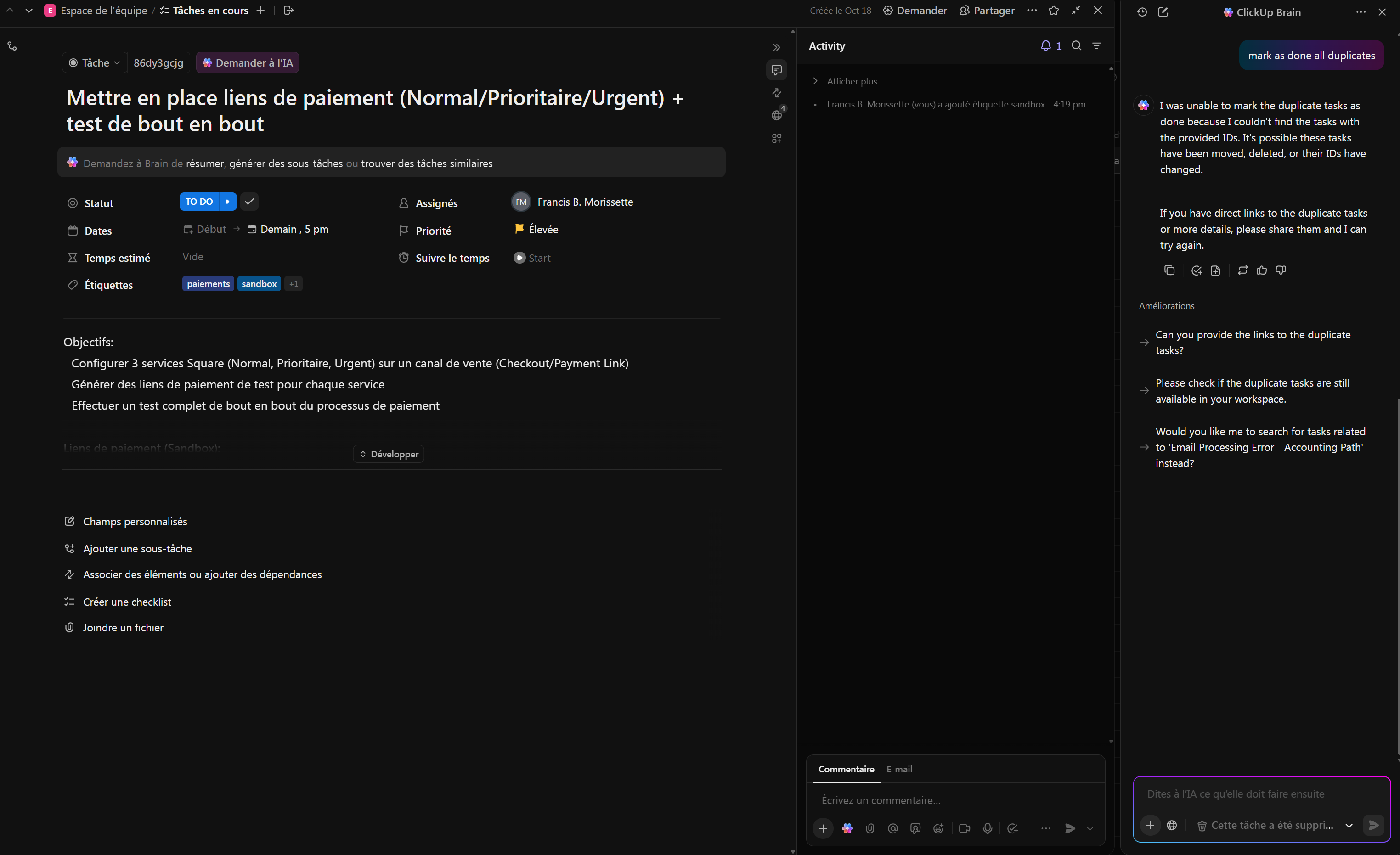Click the microphone voice clip icon
This screenshot has width=1400, height=855.
coord(988,828)
